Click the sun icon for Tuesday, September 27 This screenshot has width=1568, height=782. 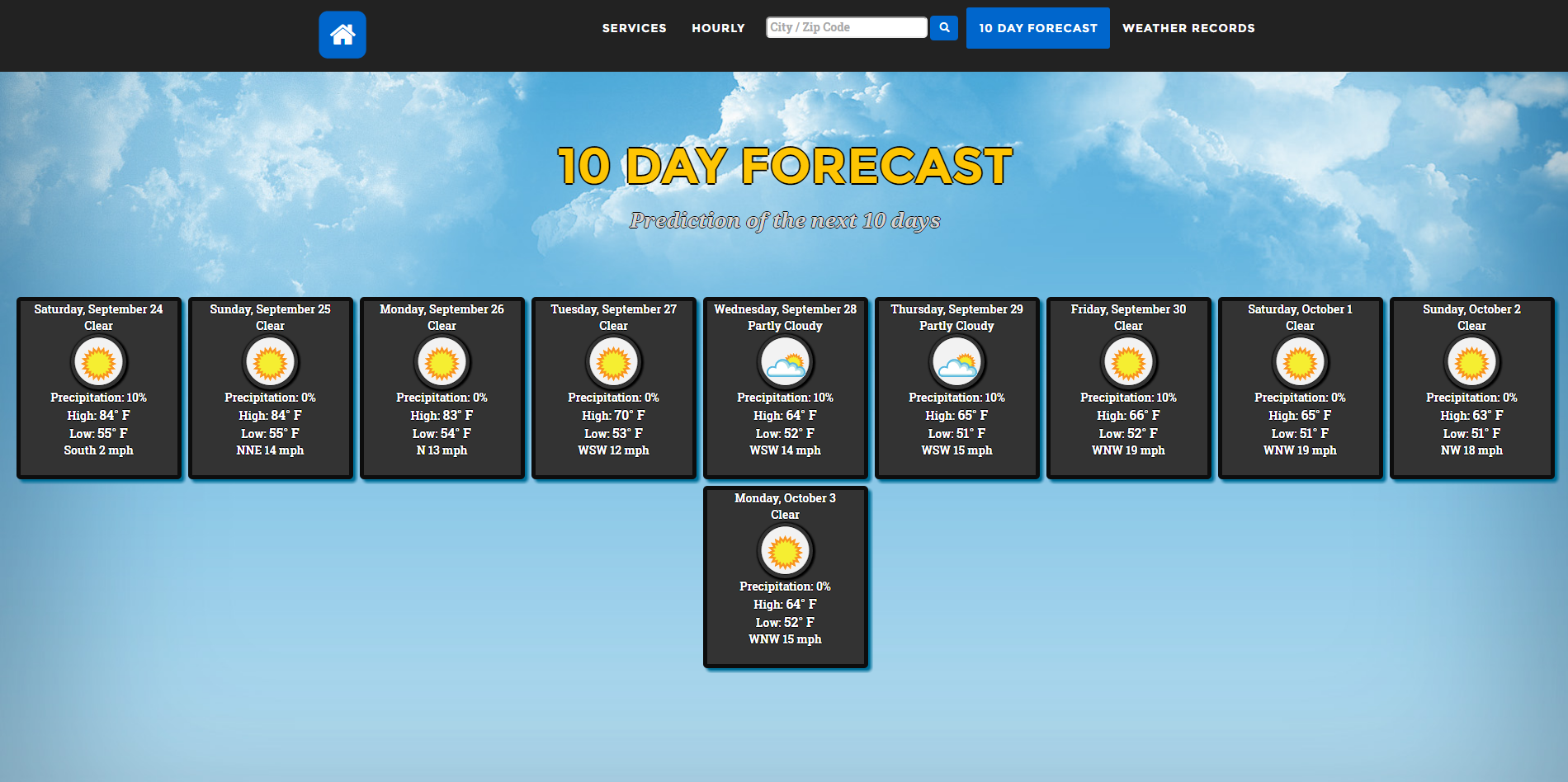(613, 362)
